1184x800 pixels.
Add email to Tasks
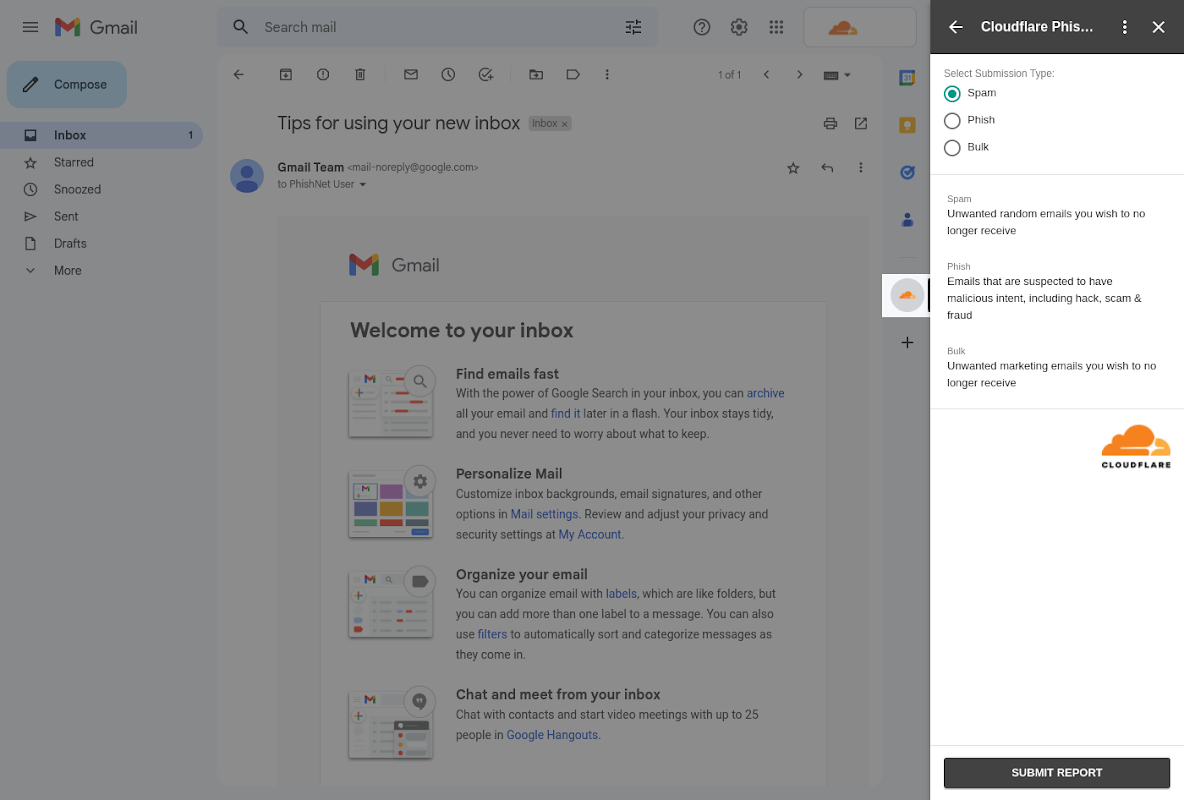(486, 75)
